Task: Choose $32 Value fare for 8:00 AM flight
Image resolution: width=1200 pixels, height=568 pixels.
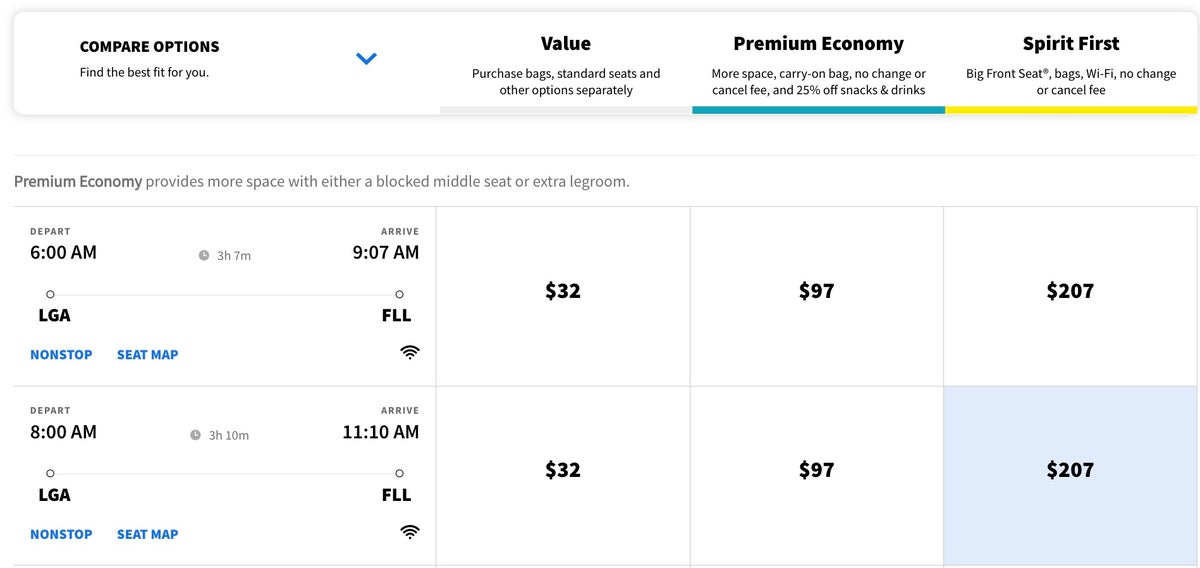Action: (563, 470)
